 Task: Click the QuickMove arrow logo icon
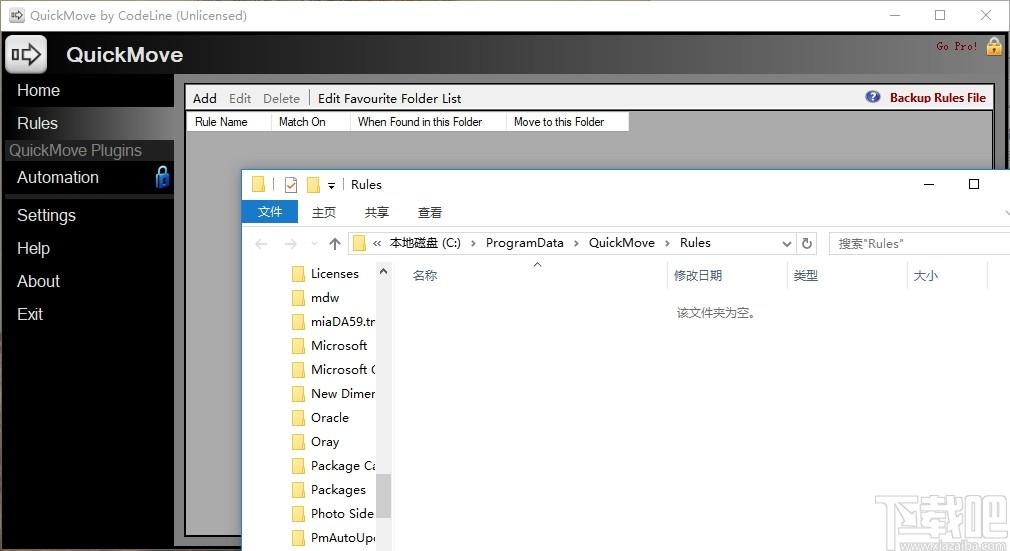(26, 55)
